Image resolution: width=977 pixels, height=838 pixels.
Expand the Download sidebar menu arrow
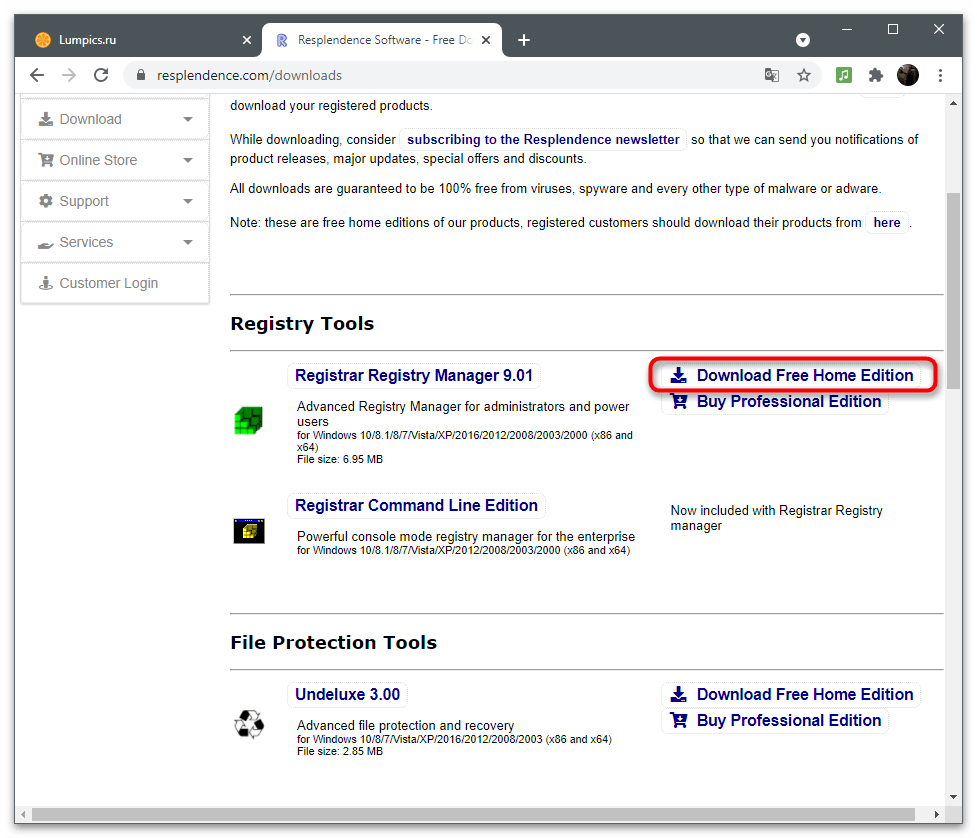click(x=188, y=119)
